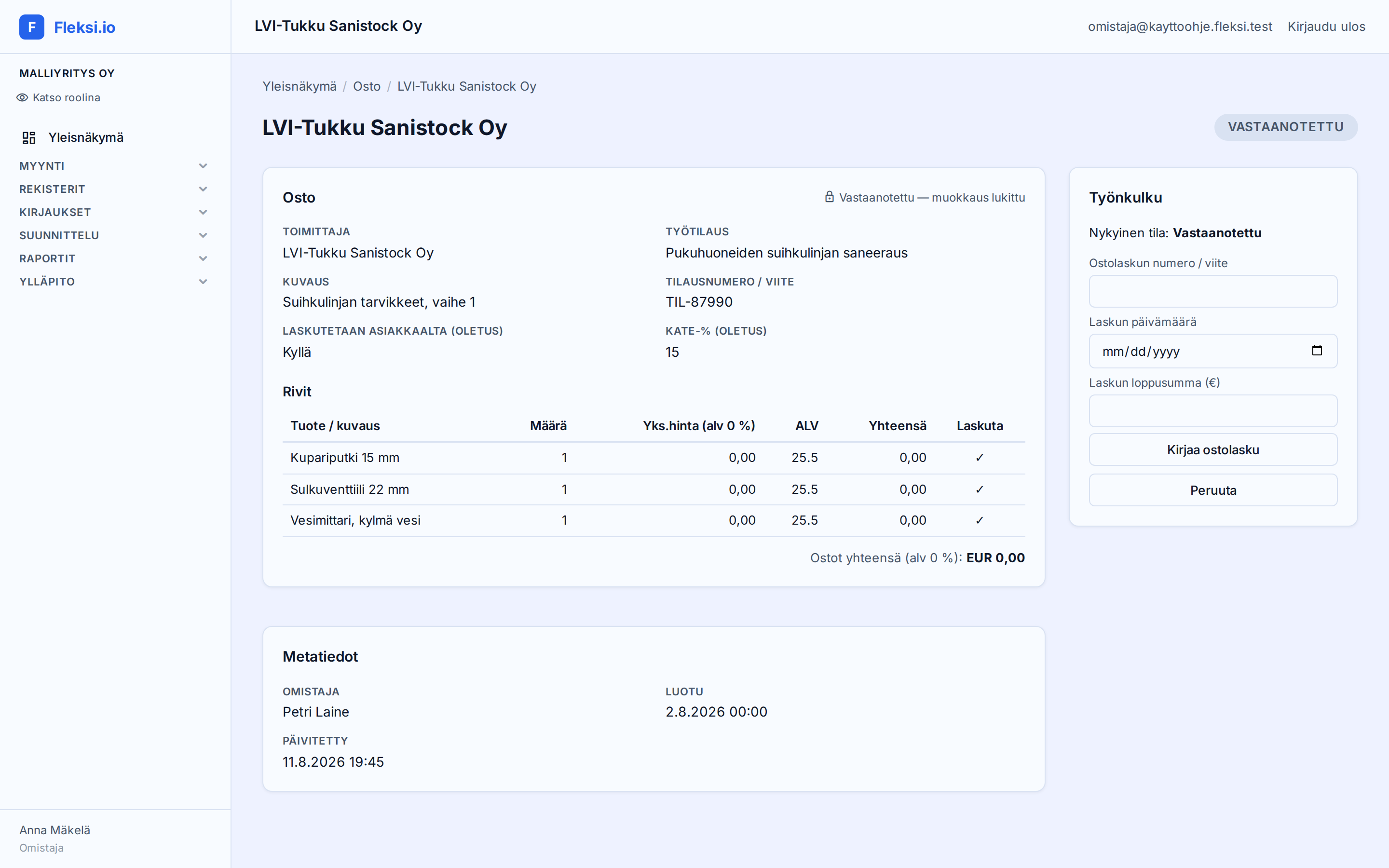Click the Laskuta column header

click(980, 426)
